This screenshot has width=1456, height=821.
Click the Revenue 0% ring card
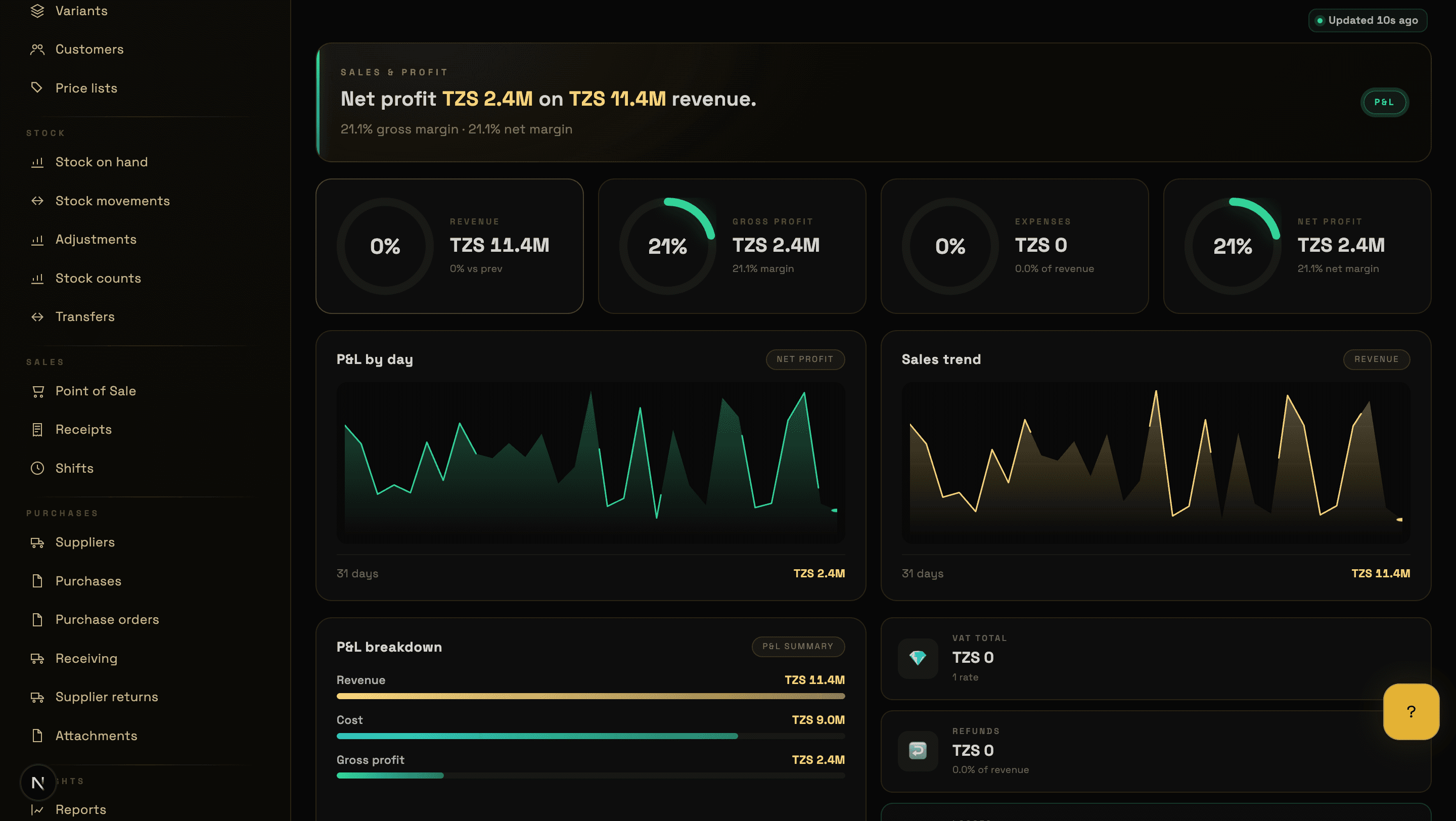tap(449, 246)
